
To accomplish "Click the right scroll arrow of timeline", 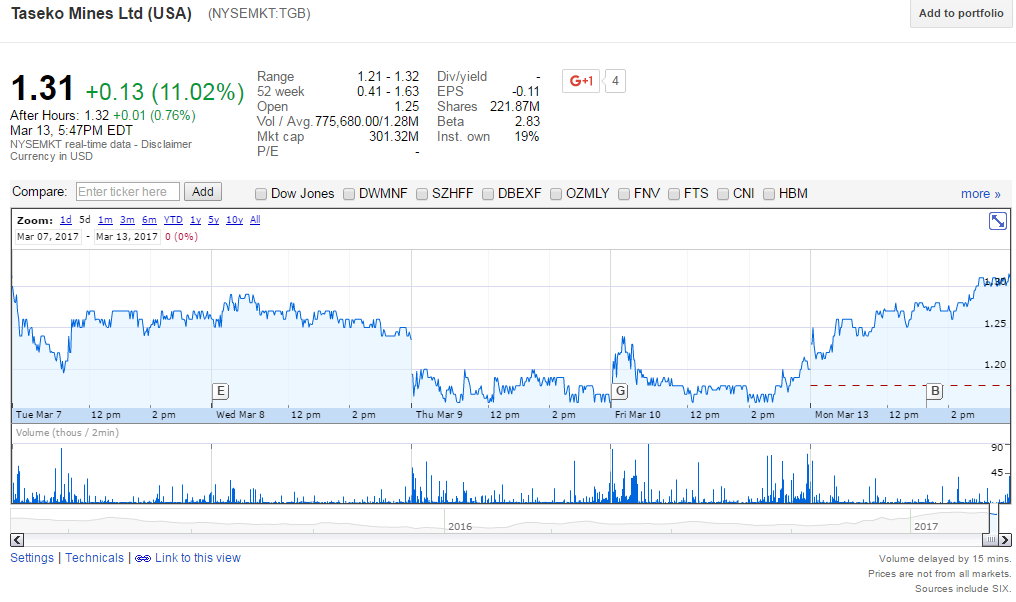I will pyautogui.click(x=1004, y=539).
